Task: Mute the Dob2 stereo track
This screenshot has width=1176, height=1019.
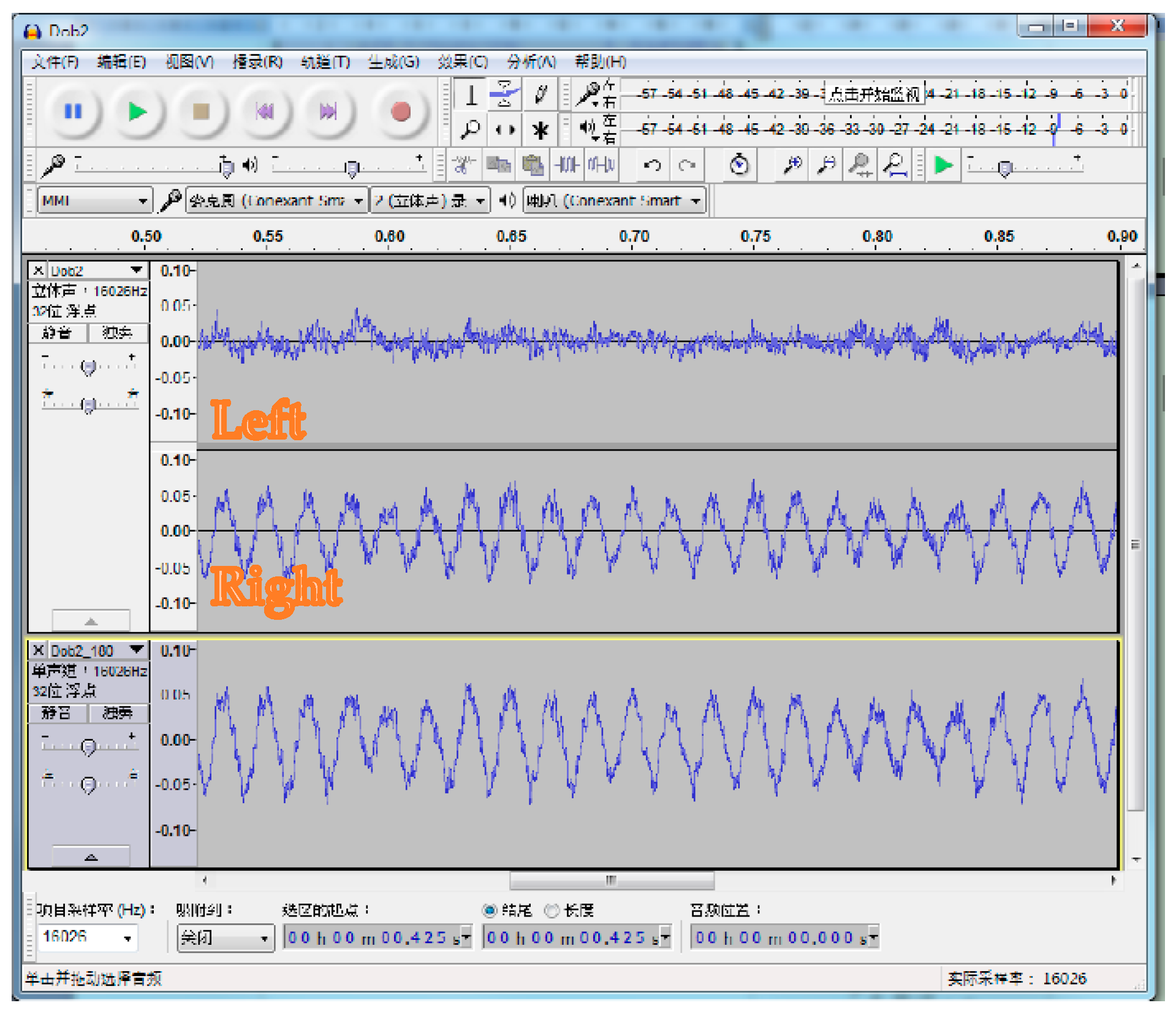Action: point(58,333)
